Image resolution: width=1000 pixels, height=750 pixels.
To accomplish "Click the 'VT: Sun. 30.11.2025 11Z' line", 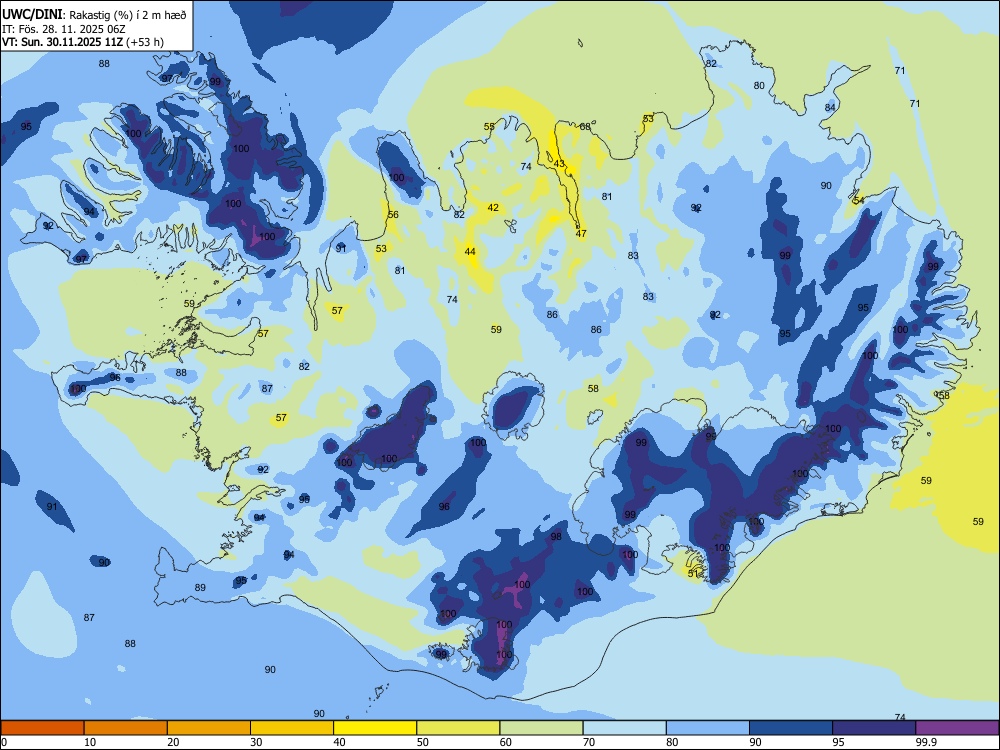I will click(62, 42).
